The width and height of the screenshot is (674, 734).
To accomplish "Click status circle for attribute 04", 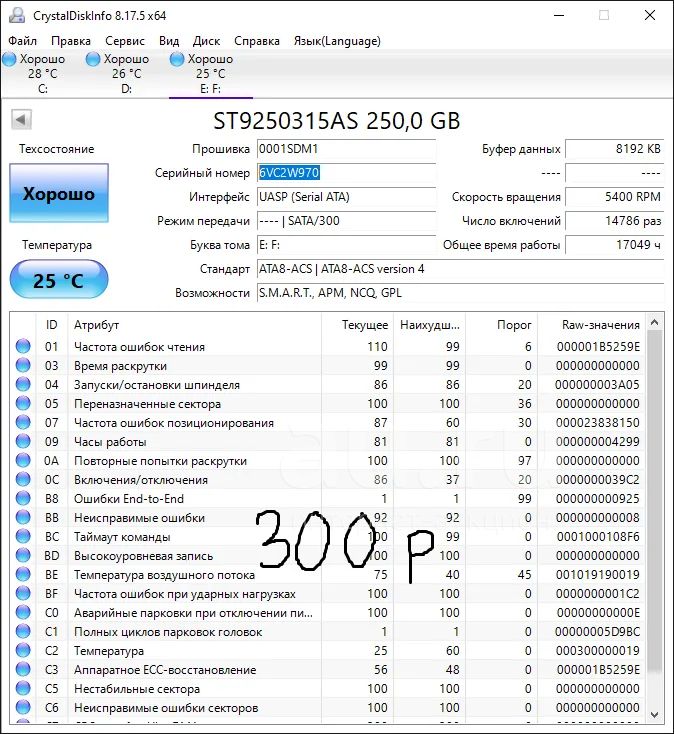I will (23, 384).
